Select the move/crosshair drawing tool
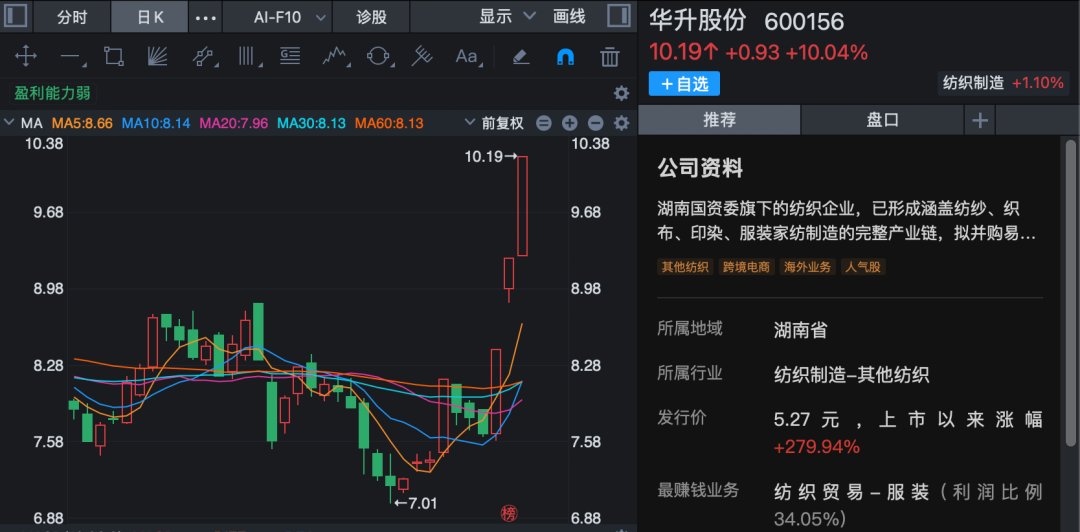The height and width of the screenshot is (532, 1080). tap(26, 56)
